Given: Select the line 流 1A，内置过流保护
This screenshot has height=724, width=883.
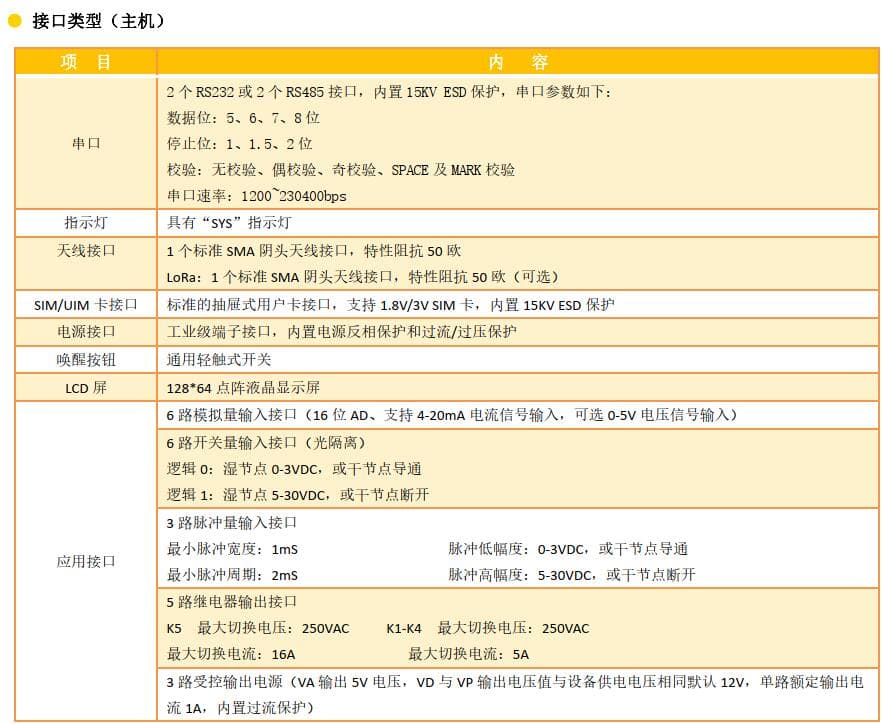Looking at the screenshot, I should (240, 708).
